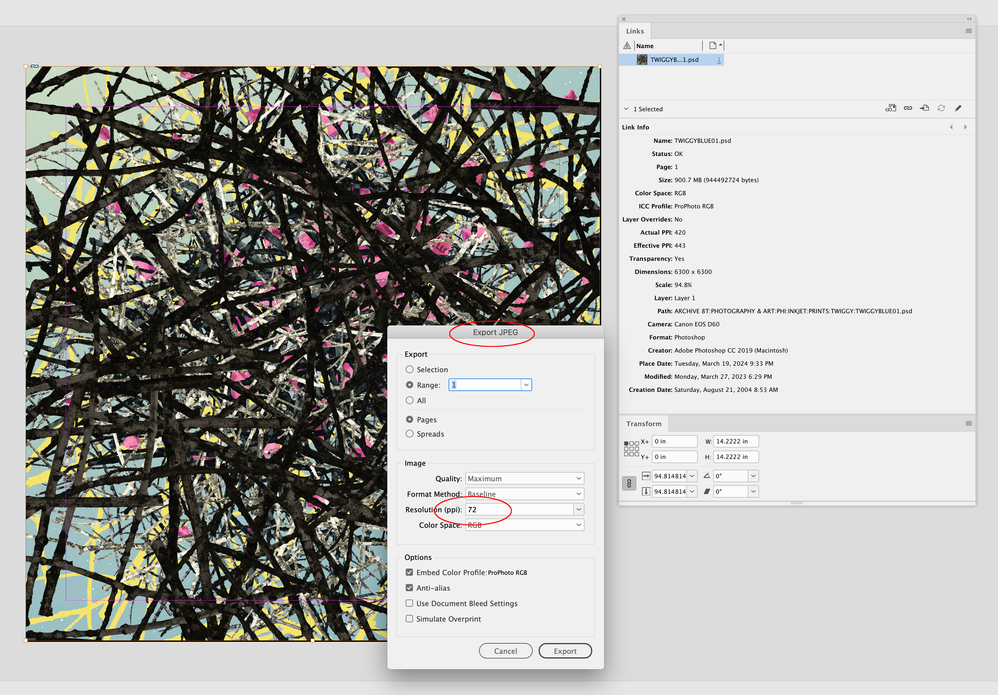Open Scale Y Percentage dropdown arrow
Image resolution: width=998 pixels, height=695 pixels.
pyautogui.click(x=692, y=491)
